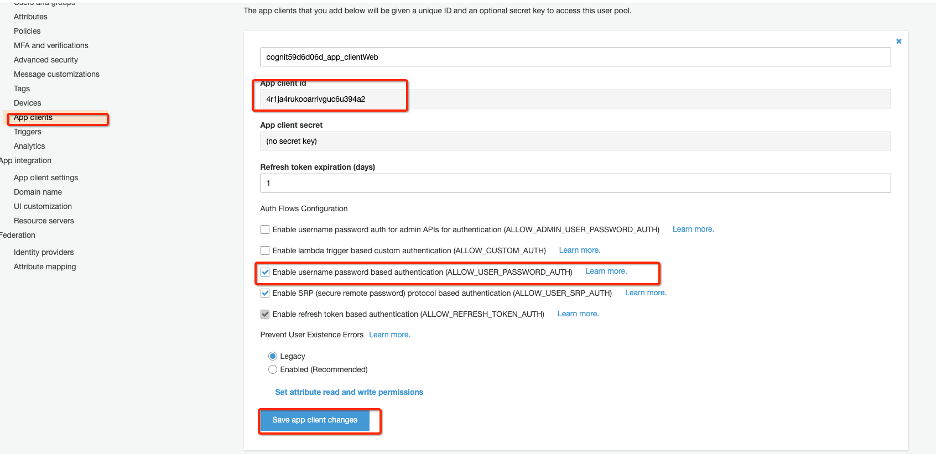Open App clients in sidebar
936x454 pixels.
point(33,118)
